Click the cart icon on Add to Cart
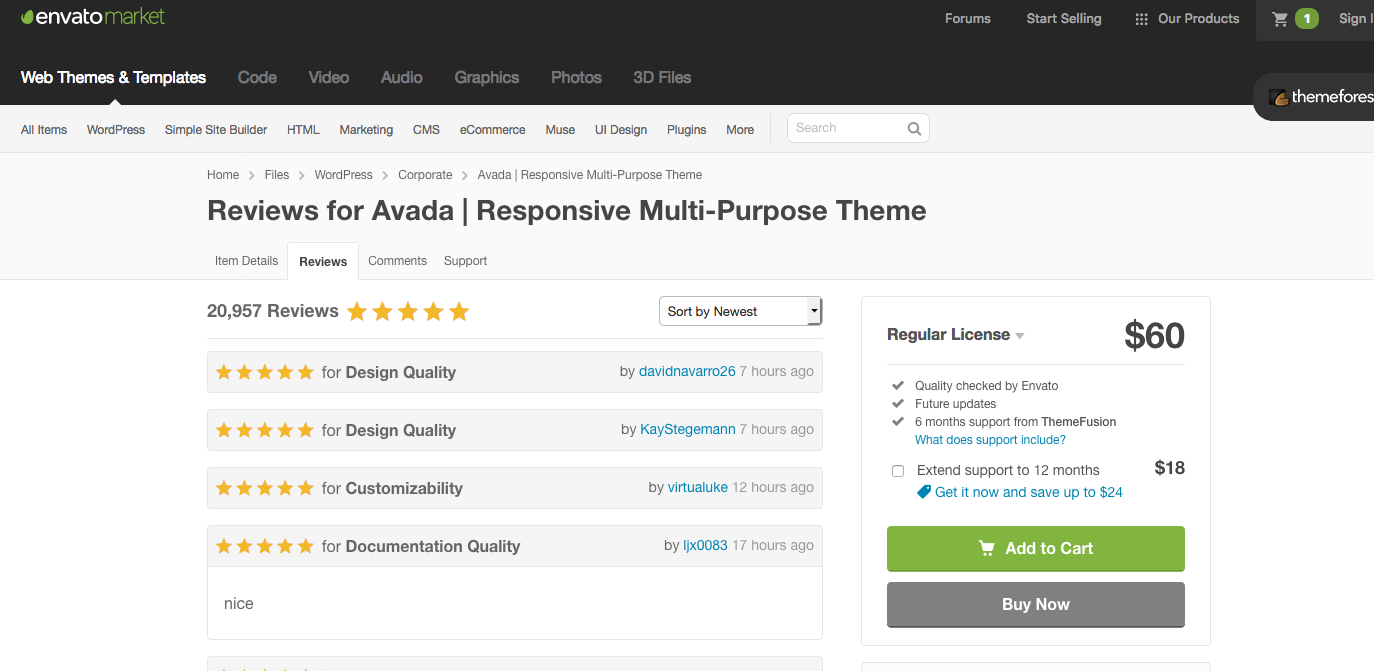1374x671 pixels. [x=987, y=548]
